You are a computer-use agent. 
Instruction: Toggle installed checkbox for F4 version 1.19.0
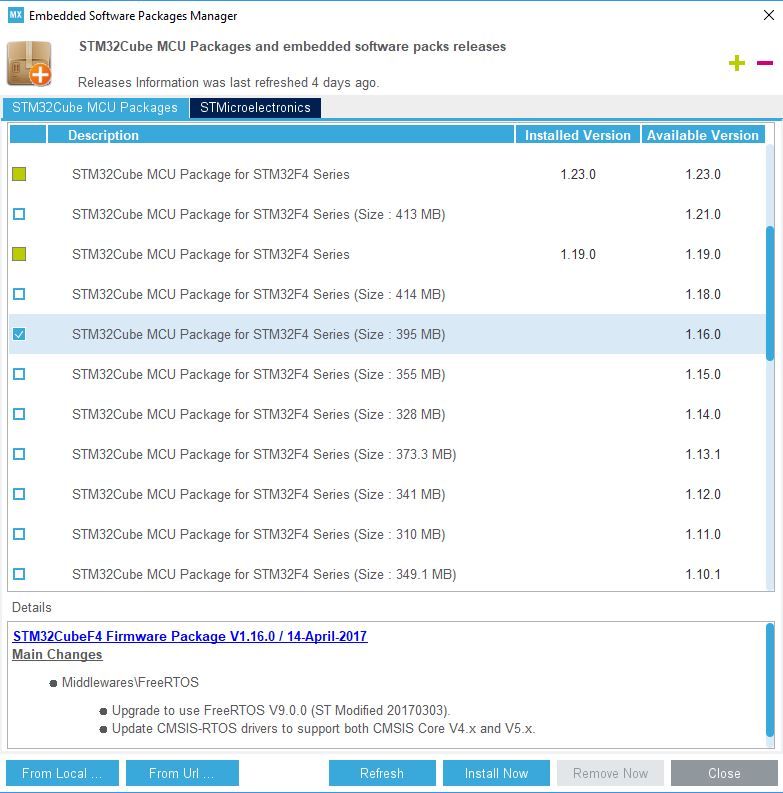click(19, 254)
